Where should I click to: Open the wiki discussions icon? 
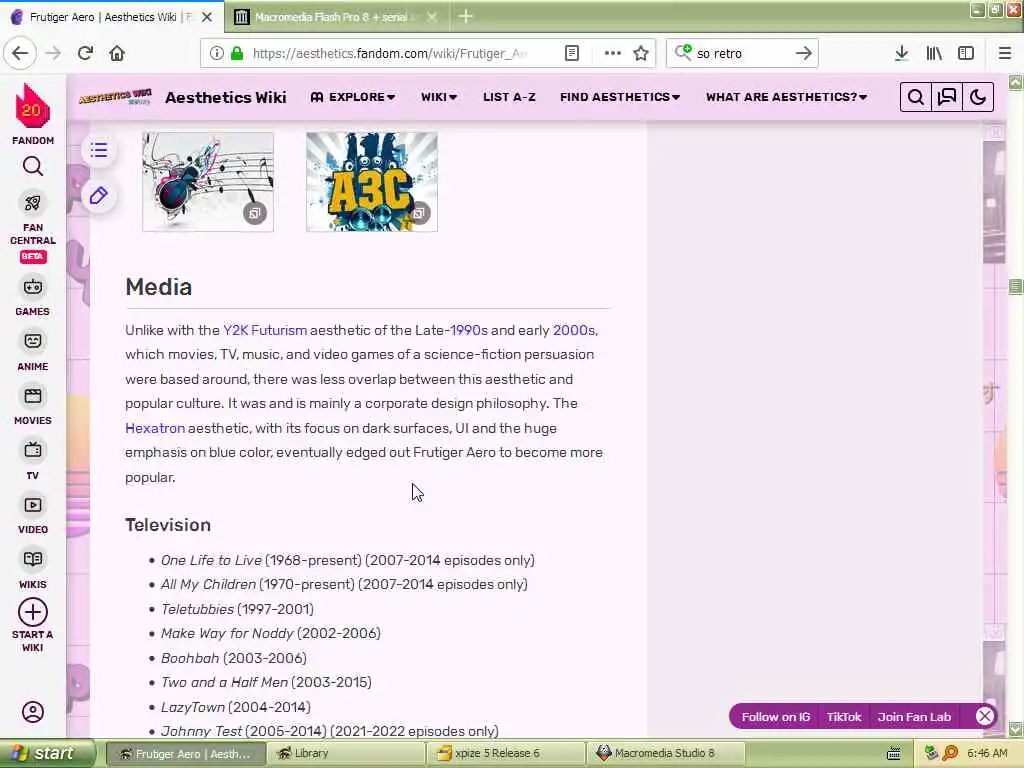tap(946, 97)
